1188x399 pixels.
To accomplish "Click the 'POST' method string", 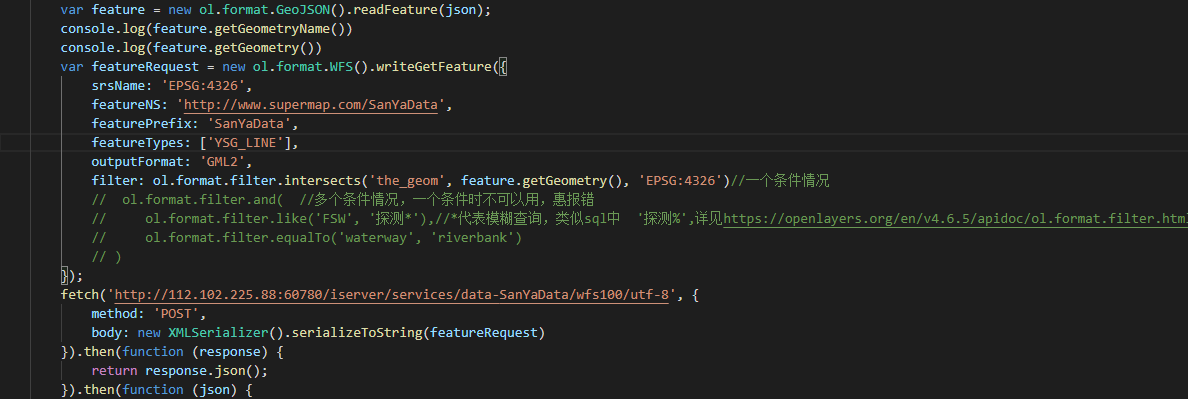I will 177,314.
